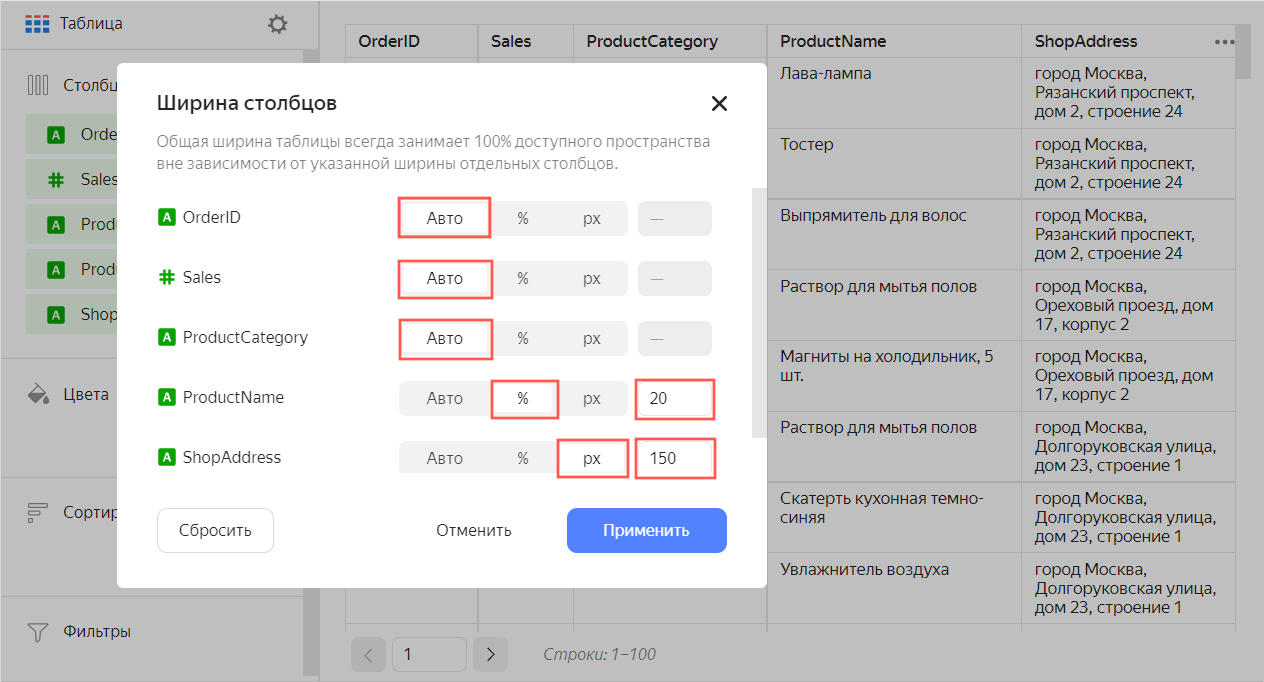Switch ShopAddress width to percent

pyautogui.click(x=523, y=458)
